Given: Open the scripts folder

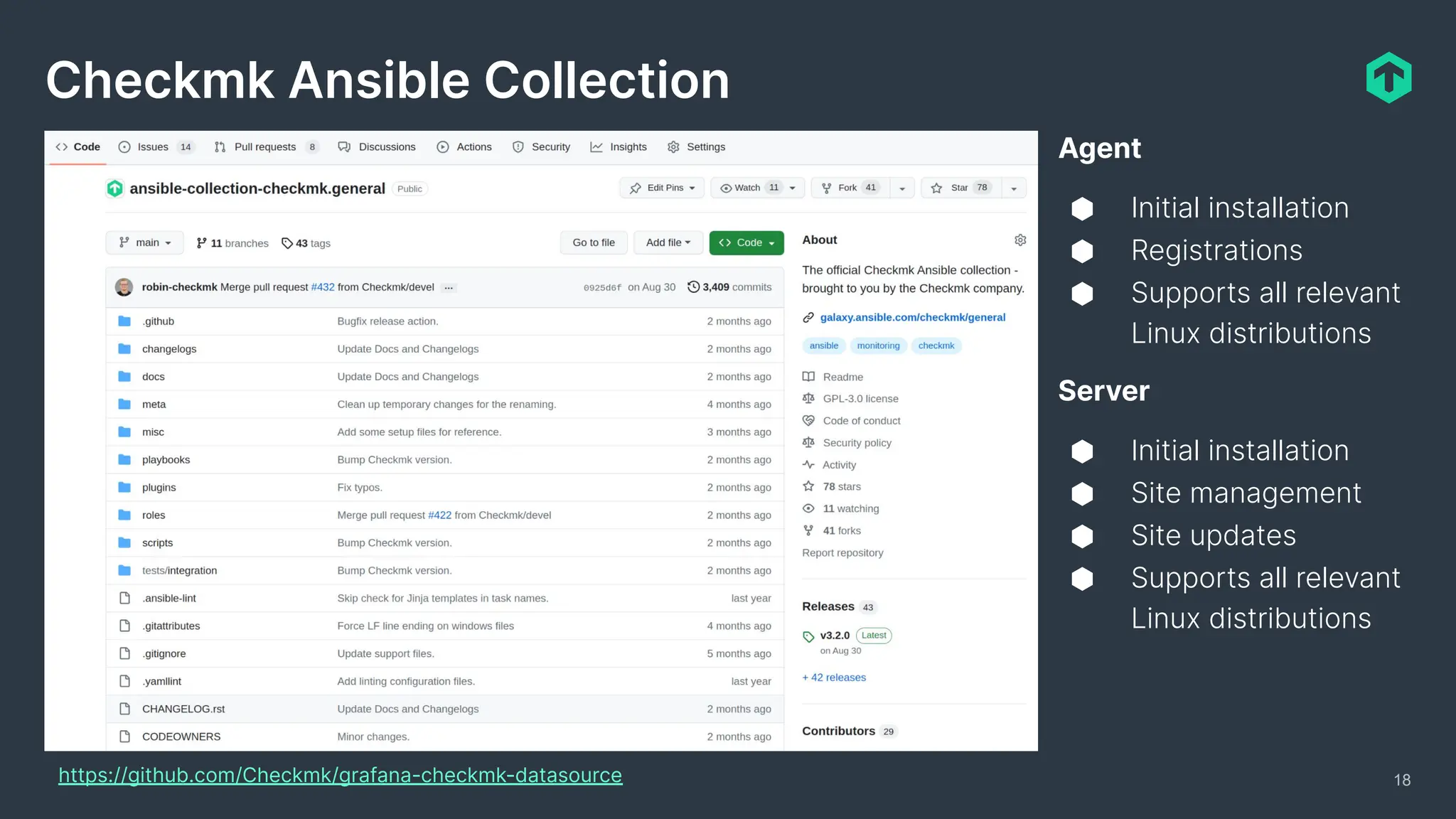Looking at the screenshot, I should [x=158, y=543].
